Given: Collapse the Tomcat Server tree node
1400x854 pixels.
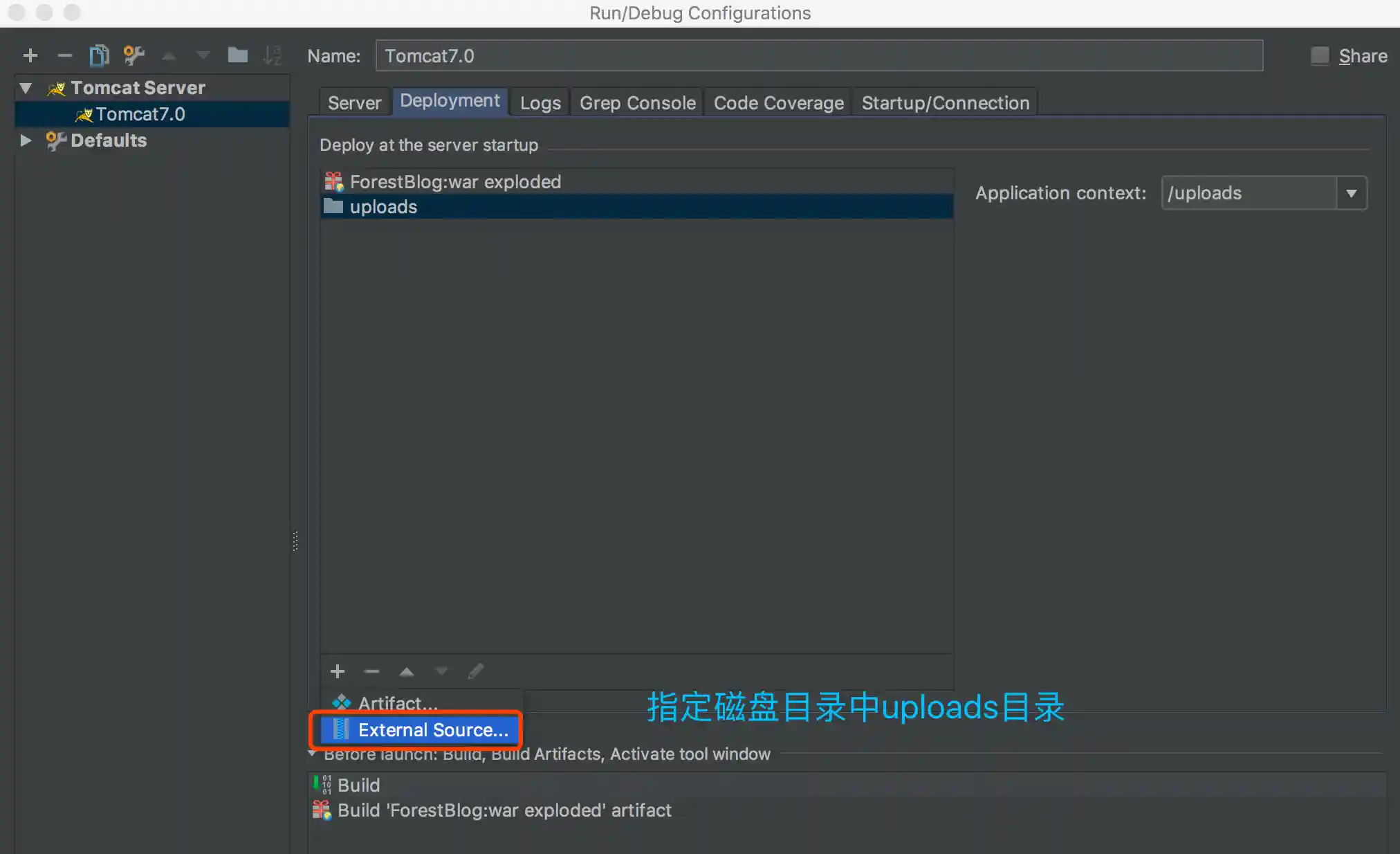Looking at the screenshot, I should tap(26, 88).
